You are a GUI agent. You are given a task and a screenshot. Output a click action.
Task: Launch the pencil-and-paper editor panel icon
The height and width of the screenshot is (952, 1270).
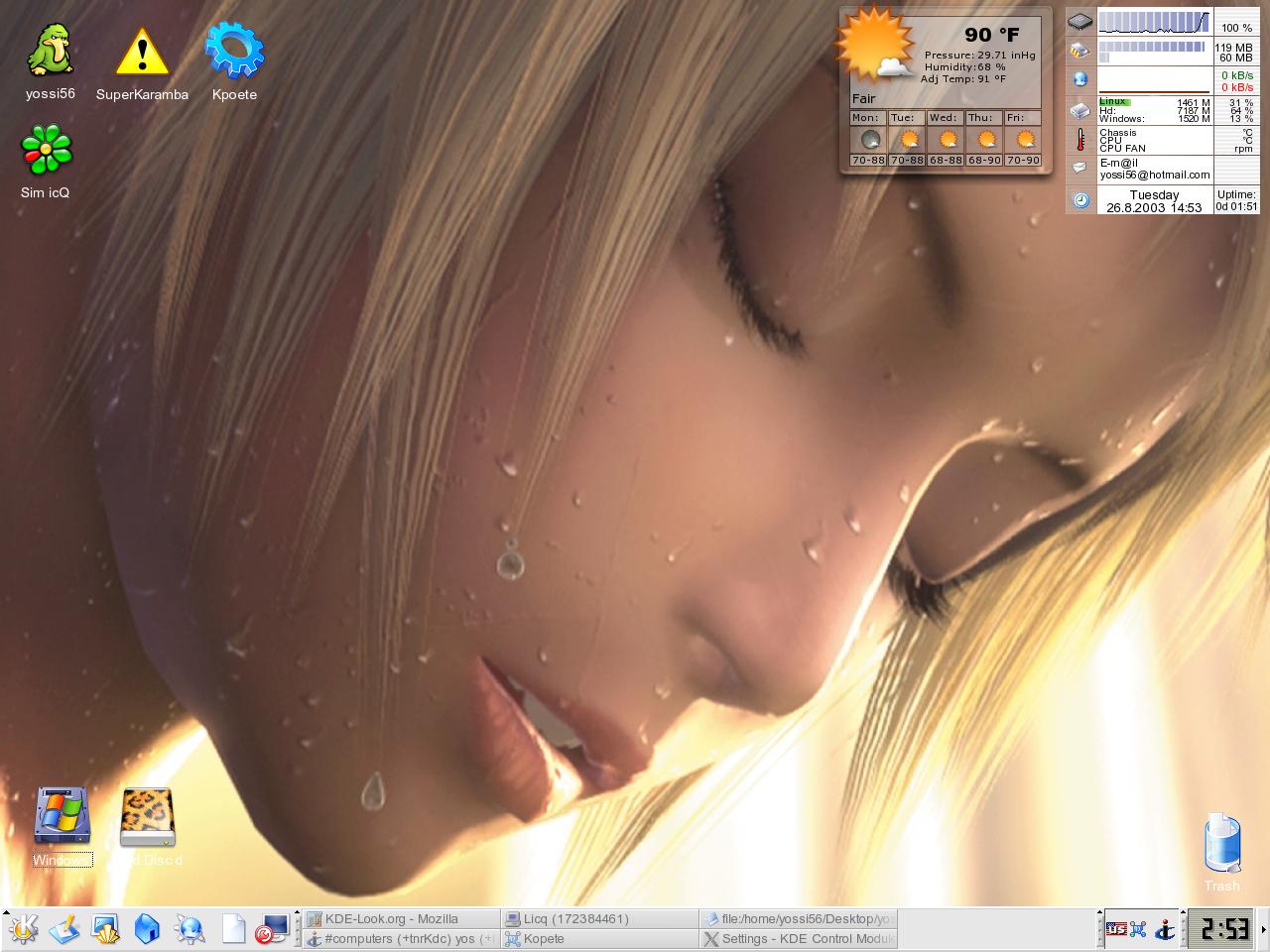coord(64,929)
